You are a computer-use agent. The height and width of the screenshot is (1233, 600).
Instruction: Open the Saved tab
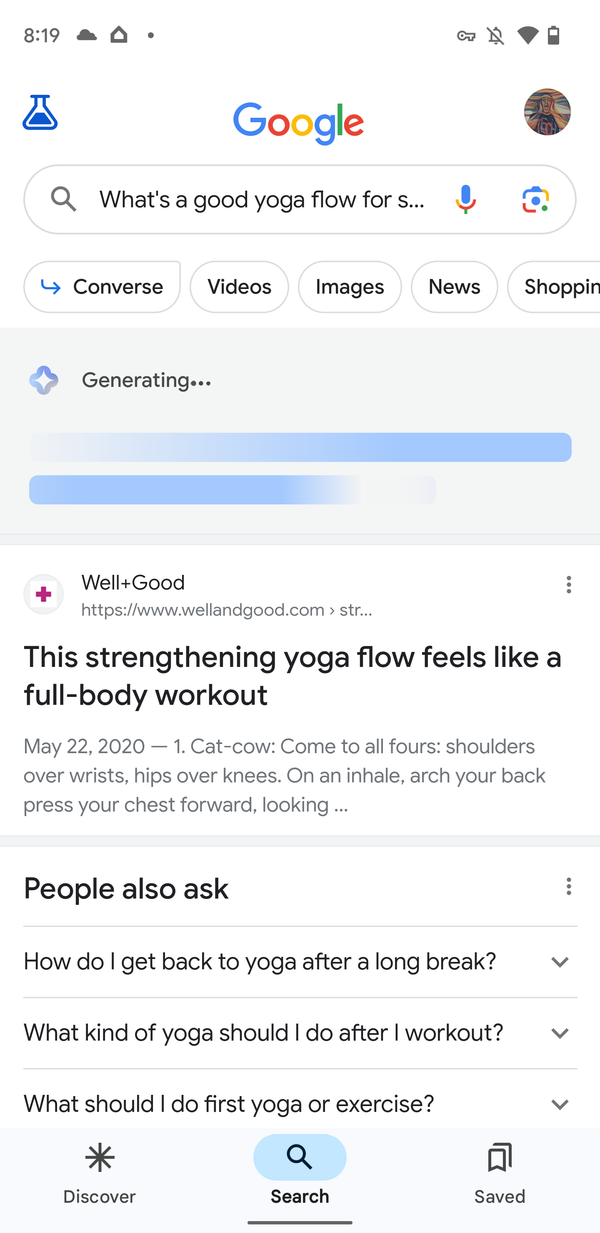pyautogui.click(x=500, y=1174)
